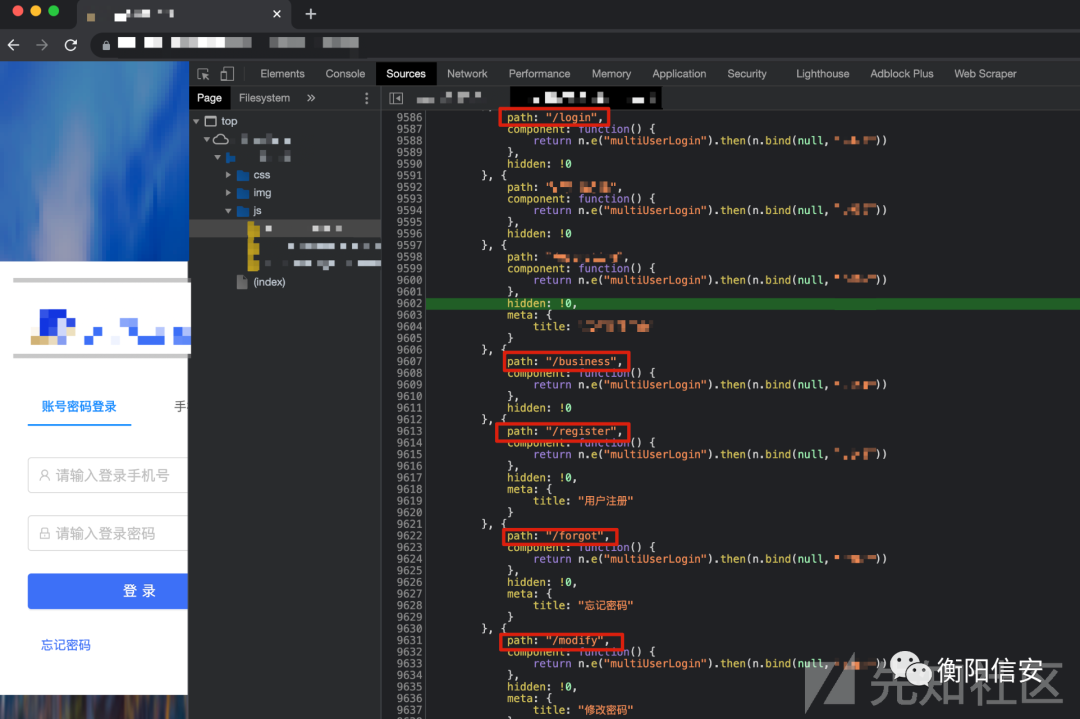
Task: Click the 忘记密码 link
Action: tap(65, 645)
